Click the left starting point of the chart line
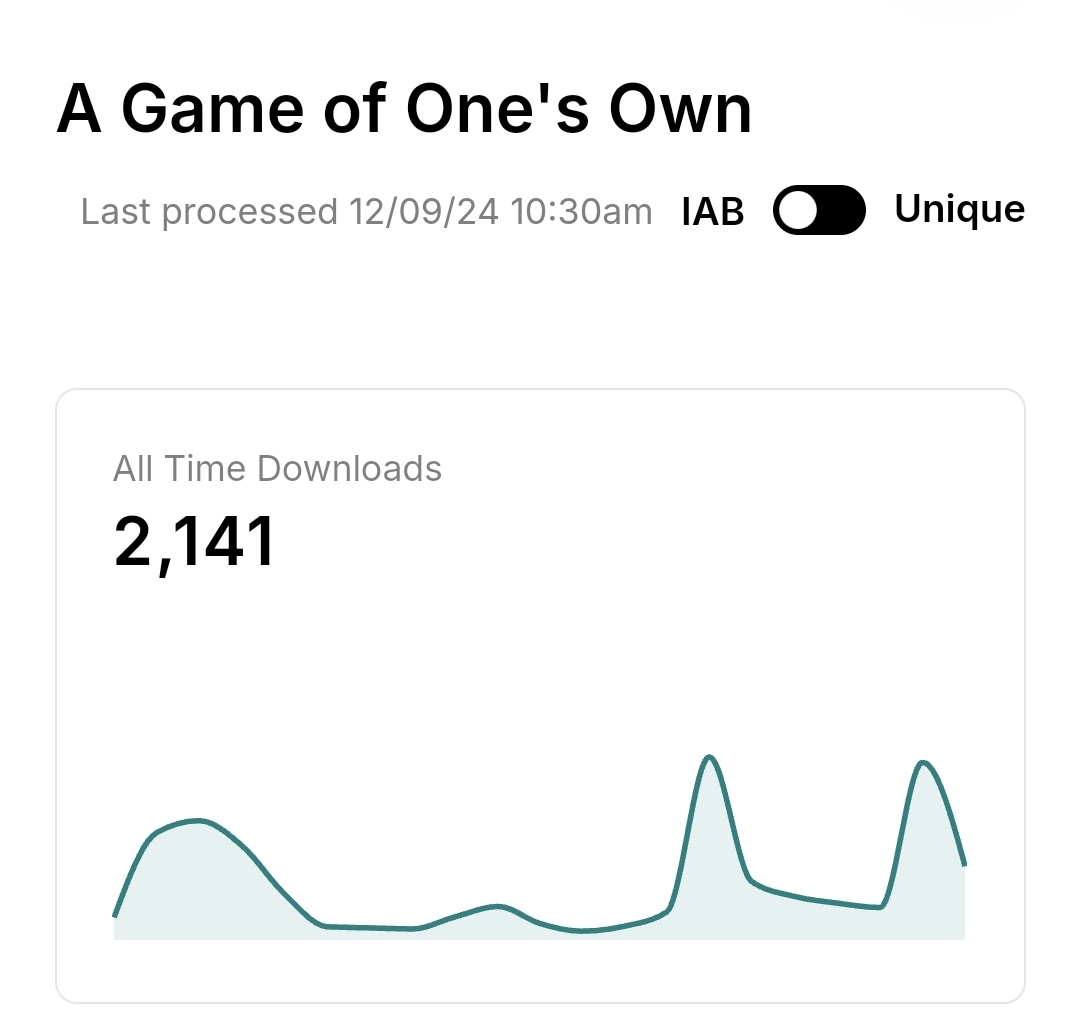The image size is (1080, 1012). [115, 915]
